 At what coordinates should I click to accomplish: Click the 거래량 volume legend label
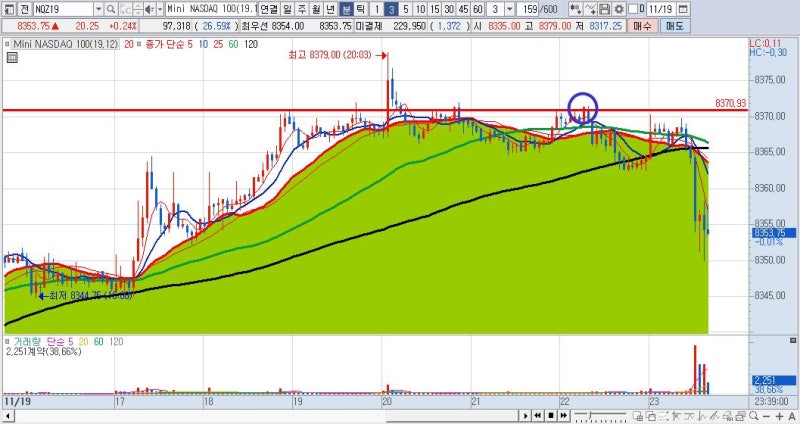point(28,341)
